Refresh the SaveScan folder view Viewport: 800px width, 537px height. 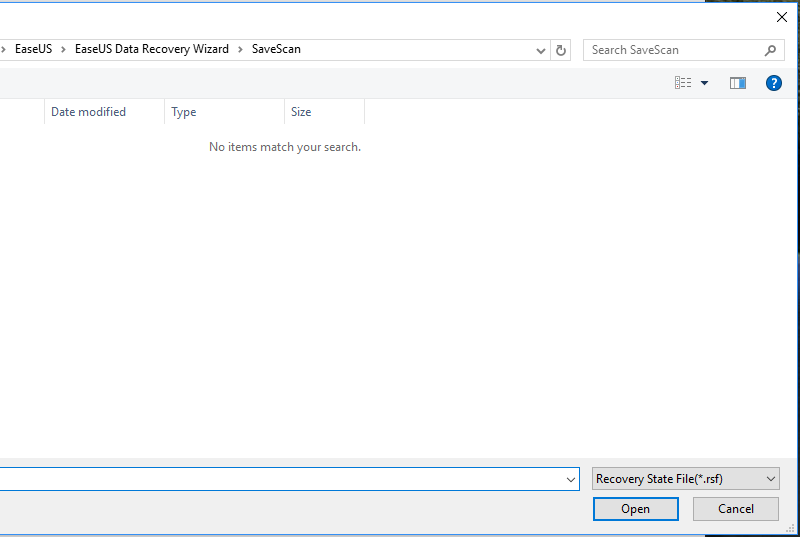(560, 50)
